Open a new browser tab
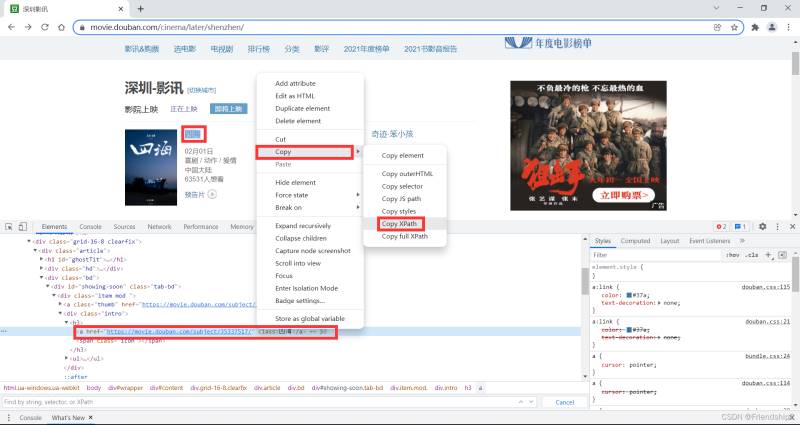 click(141, 9)
